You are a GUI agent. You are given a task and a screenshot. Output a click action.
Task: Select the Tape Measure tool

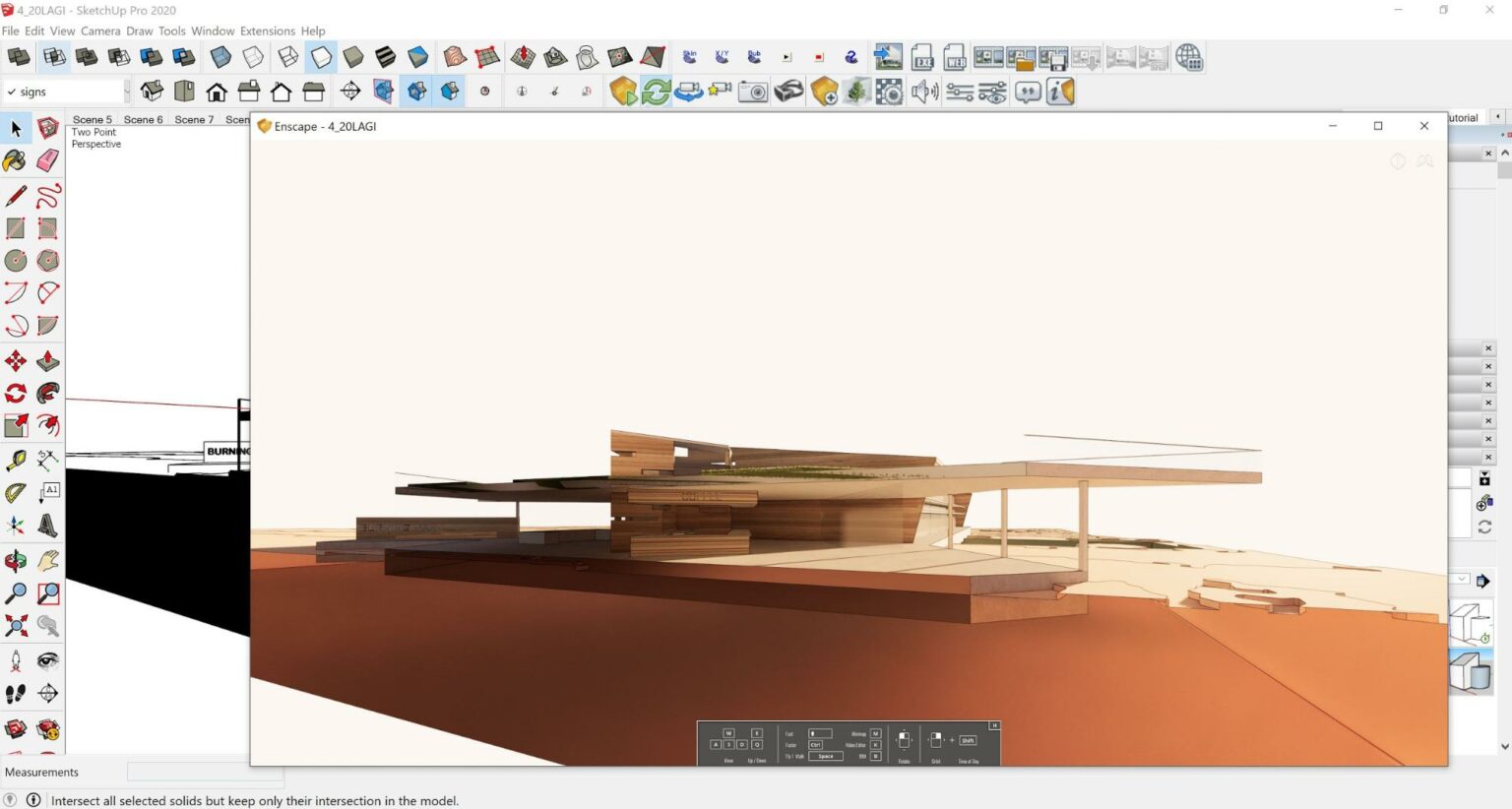tap(16, 460)
